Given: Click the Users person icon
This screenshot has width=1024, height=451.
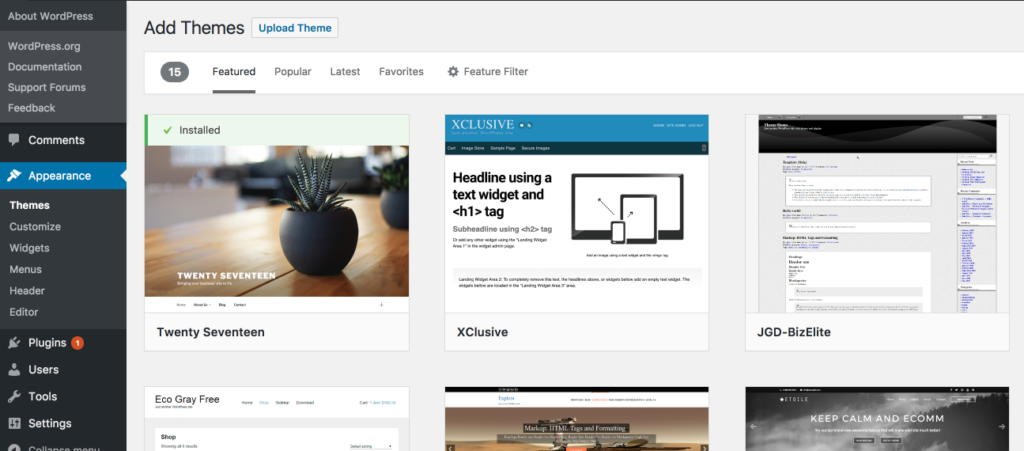Looking at the screenshot, I should pyautogui.click(x=14, y=369).
